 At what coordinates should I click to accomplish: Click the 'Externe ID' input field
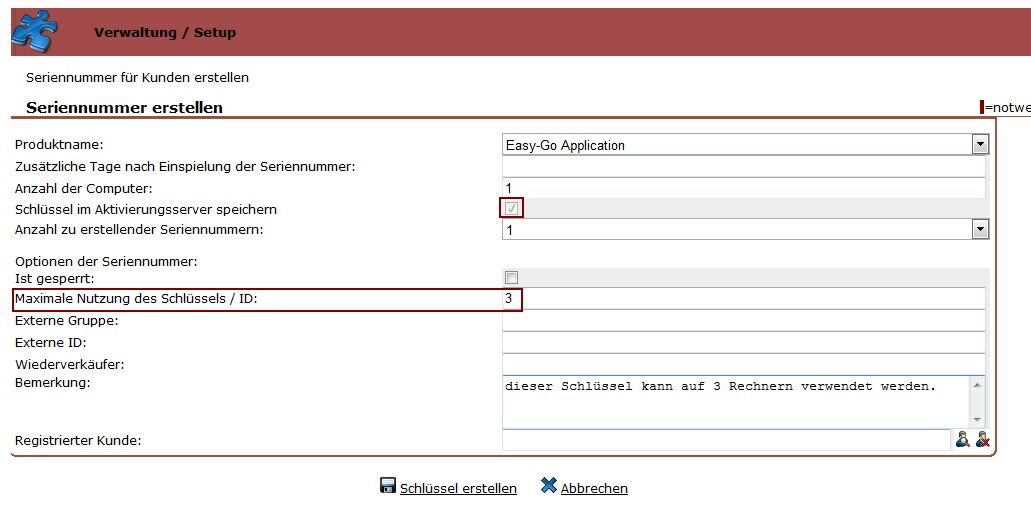[x=743, y=342]
